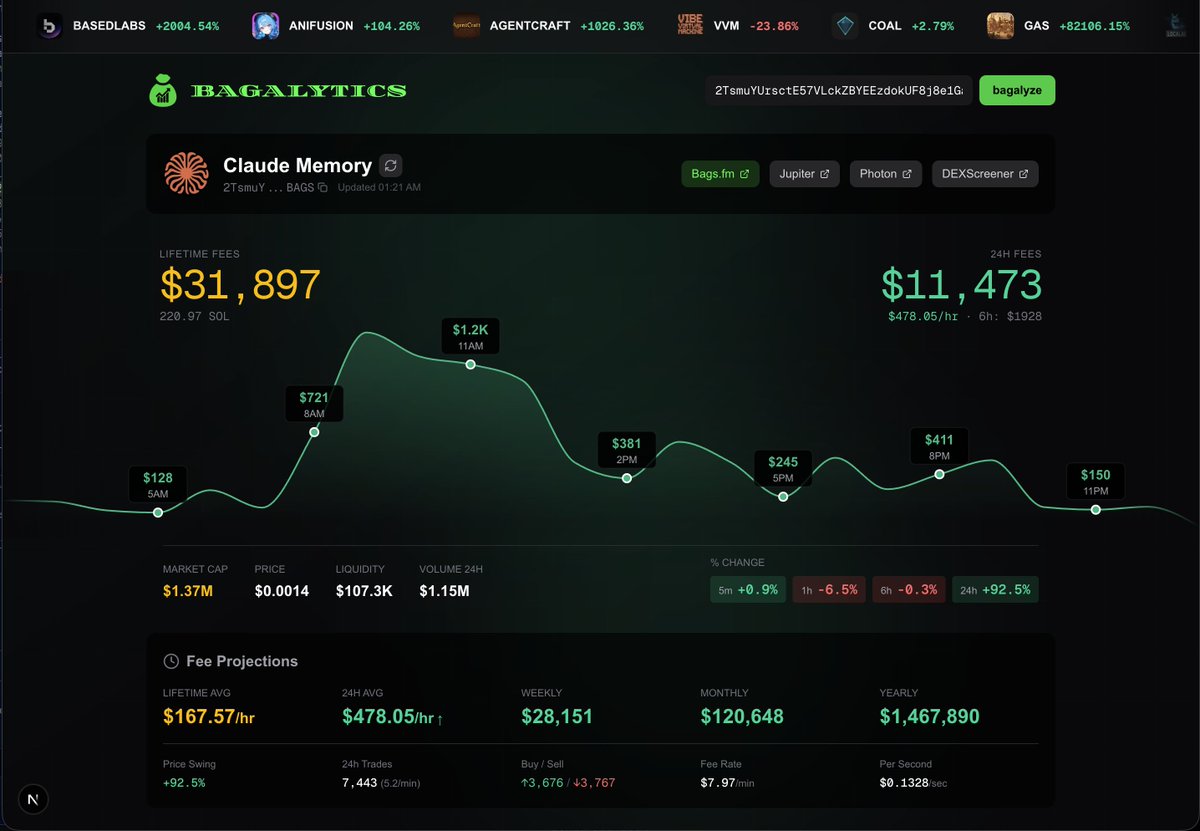The height and width of the screenshot is (831, 1200).
Task: Click the VVM ticker logo
Action: [690, 26]
